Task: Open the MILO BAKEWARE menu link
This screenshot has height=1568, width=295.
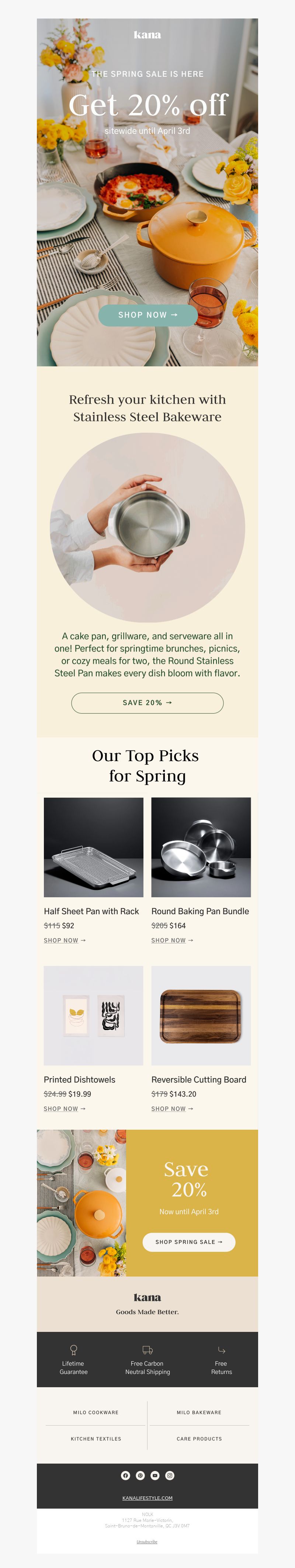Action: [199, 1412]
